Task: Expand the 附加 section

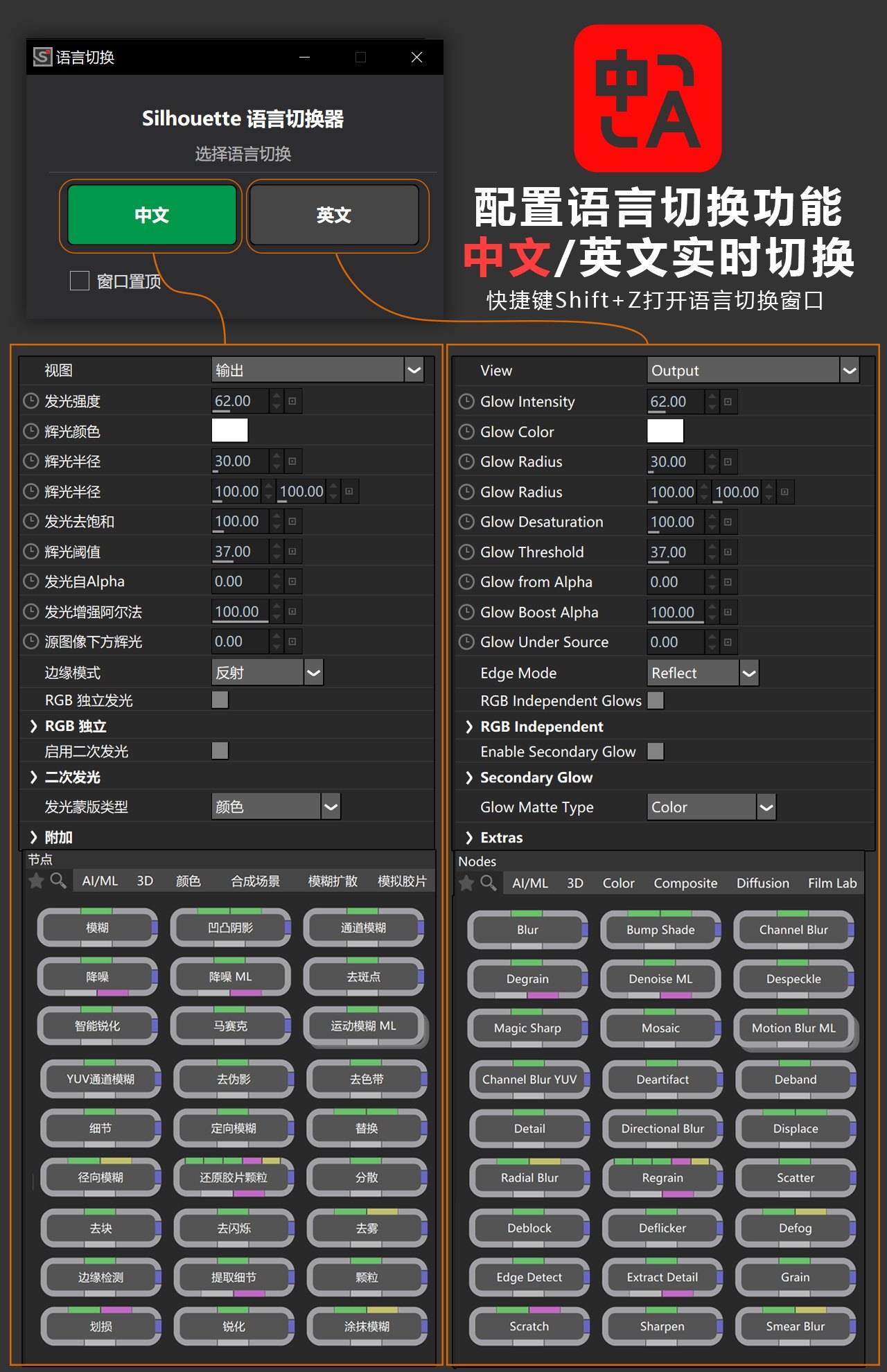Action: pos(33,837)
